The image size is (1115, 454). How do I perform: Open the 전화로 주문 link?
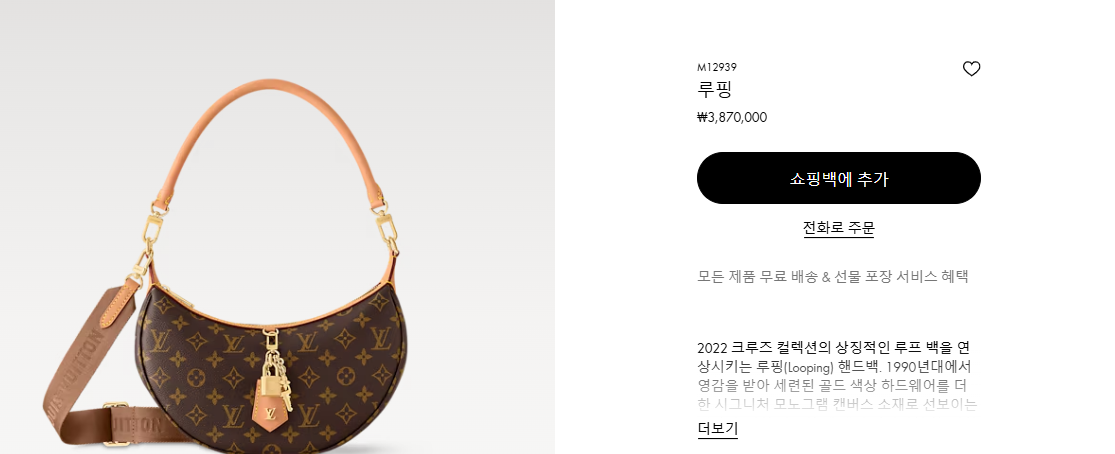click(838, 228)
